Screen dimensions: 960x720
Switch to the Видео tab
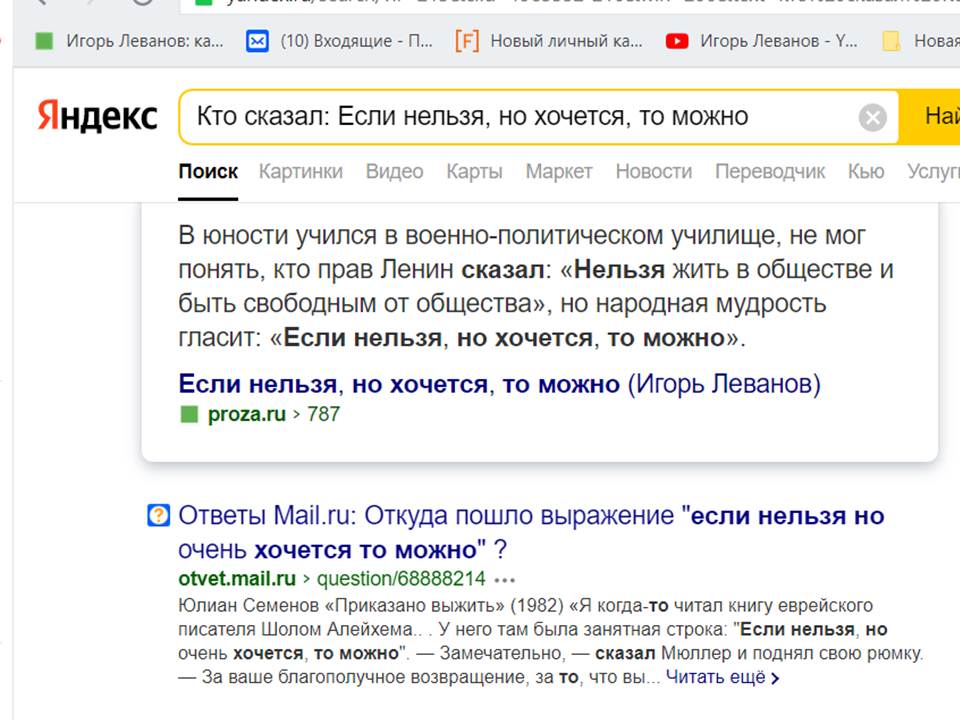pyautogui.click(x=394, y=171)
